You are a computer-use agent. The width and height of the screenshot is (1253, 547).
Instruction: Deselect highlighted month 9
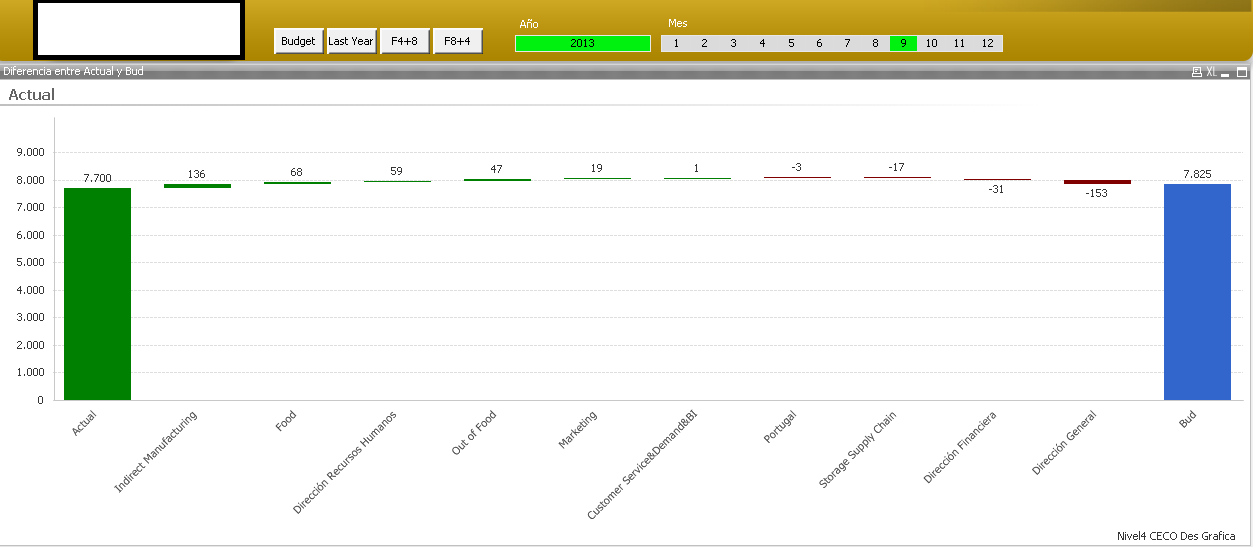pyautogui.click(x=903, y=43)
